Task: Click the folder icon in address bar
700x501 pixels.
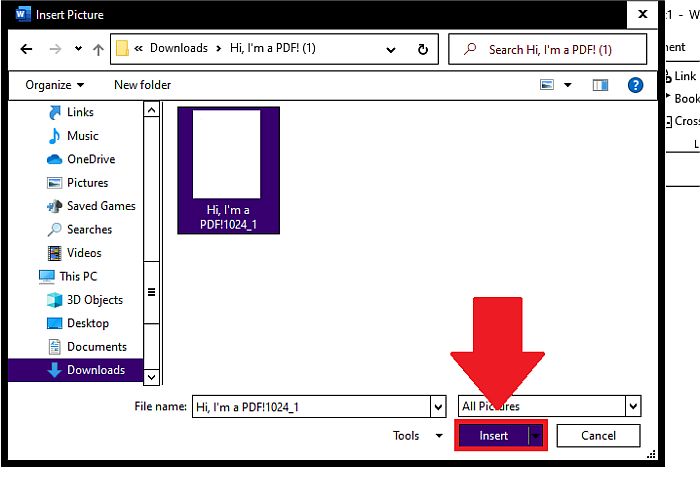Action: tap(122, 48)
